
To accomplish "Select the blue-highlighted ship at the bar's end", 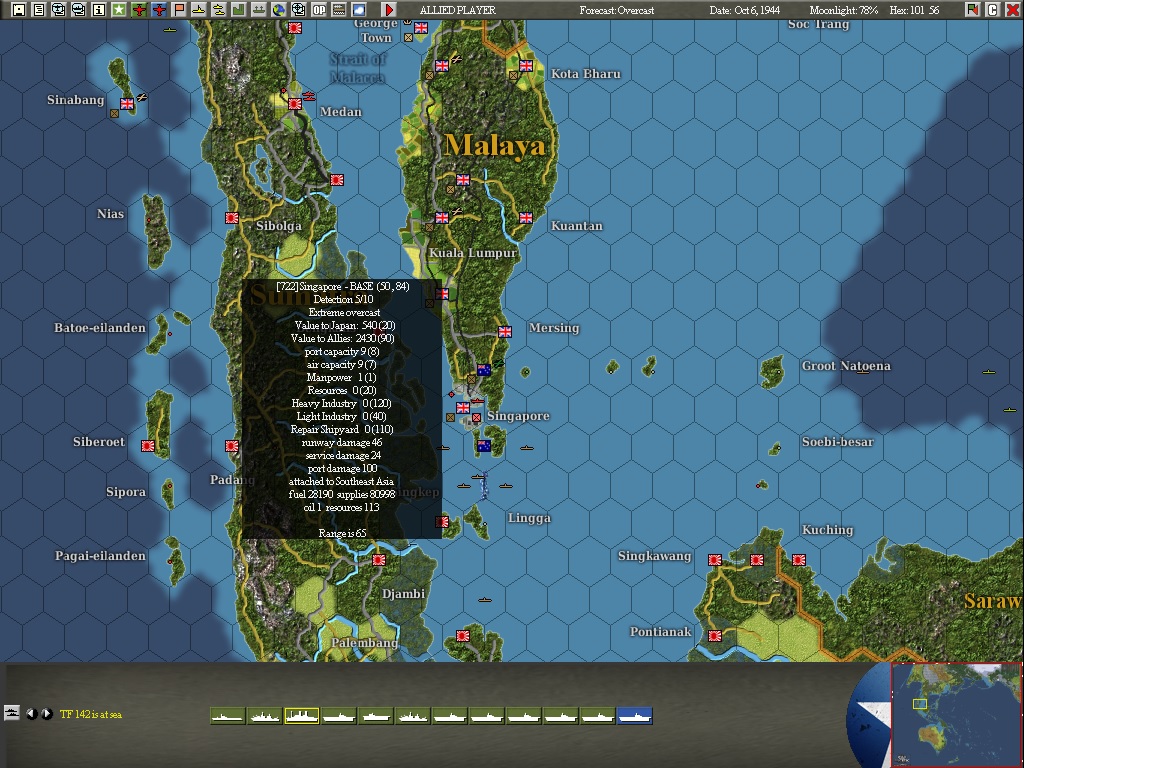I will point(634,715).
